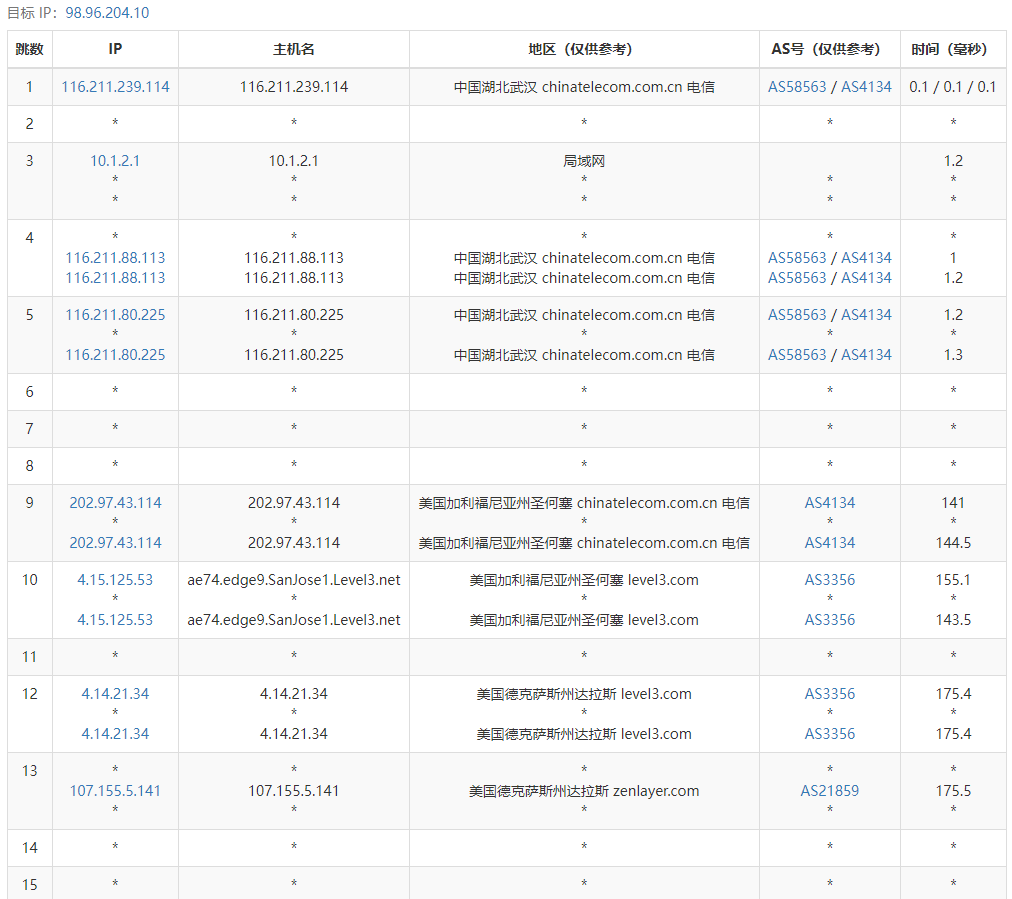The width and height of the screenshot is (1012, 899).
Task: Select the 175.5 time value
Action: pos(953,791)
